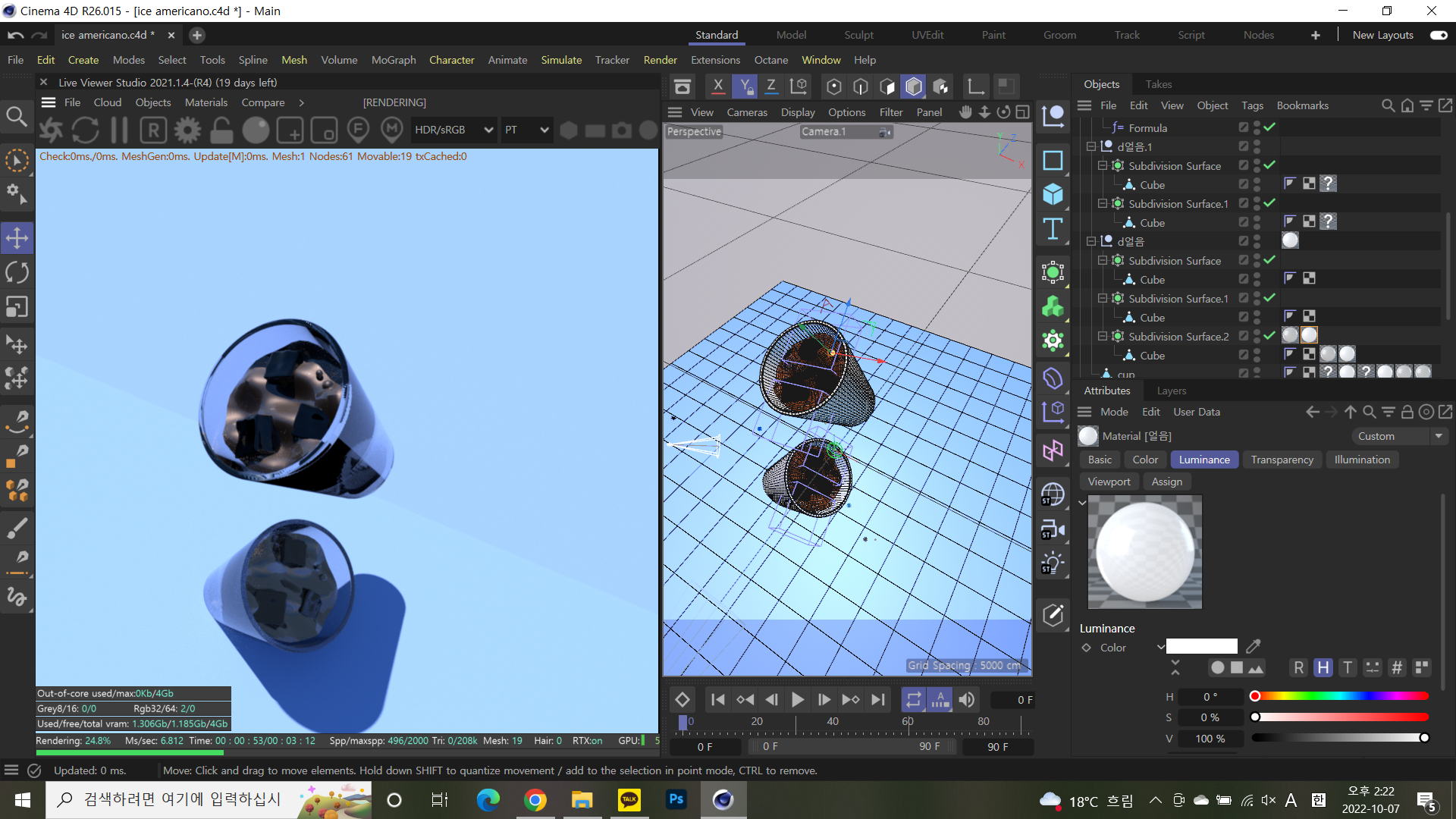Click the Assign button
1456x819 pixels.
coord(1166,482)
